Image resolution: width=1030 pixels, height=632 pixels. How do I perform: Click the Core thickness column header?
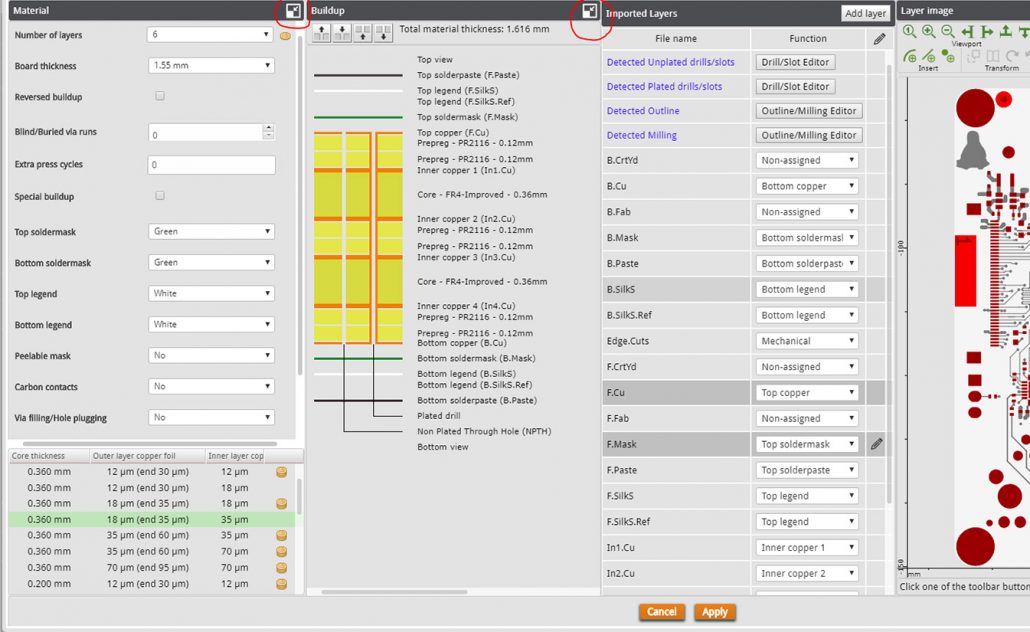[49, 455]
